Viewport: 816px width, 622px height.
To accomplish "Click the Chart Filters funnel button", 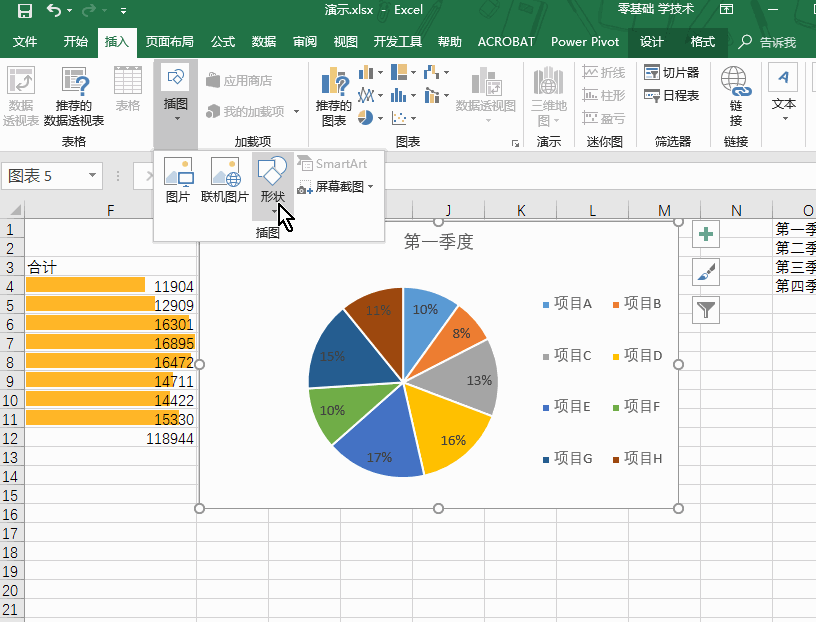I will [706, 310].
